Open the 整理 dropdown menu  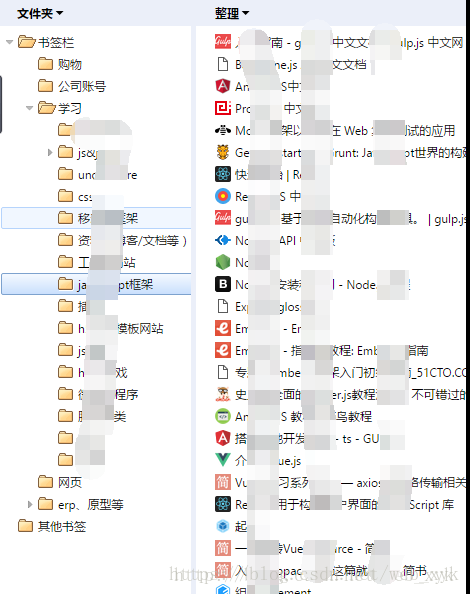(x=232, y=14)
